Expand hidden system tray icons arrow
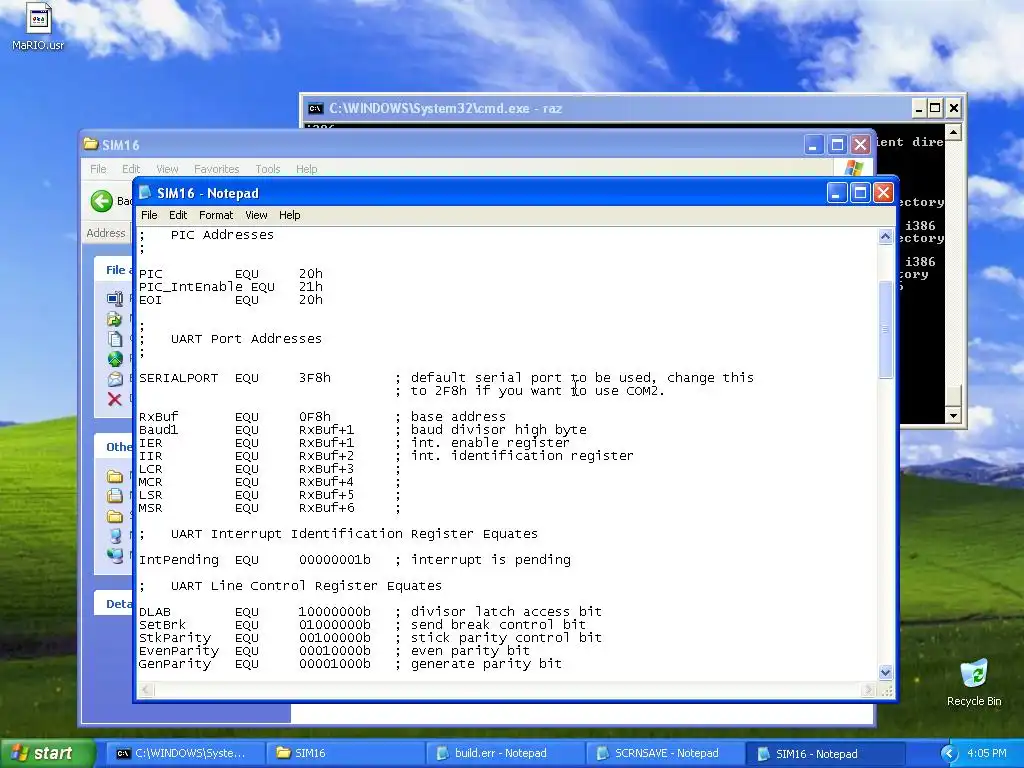Viewport: 1024px width, 768px height. [x=950, y=754]
